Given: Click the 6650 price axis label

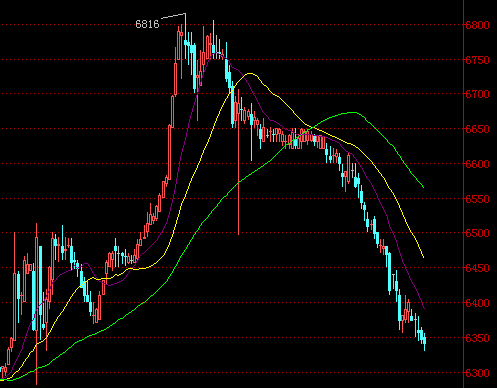Looking at the screenshot, I should click(477, 129).
